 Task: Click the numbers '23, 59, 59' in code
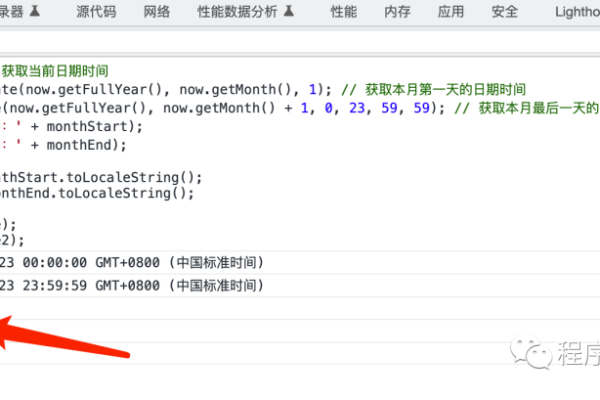coord(389,108)
